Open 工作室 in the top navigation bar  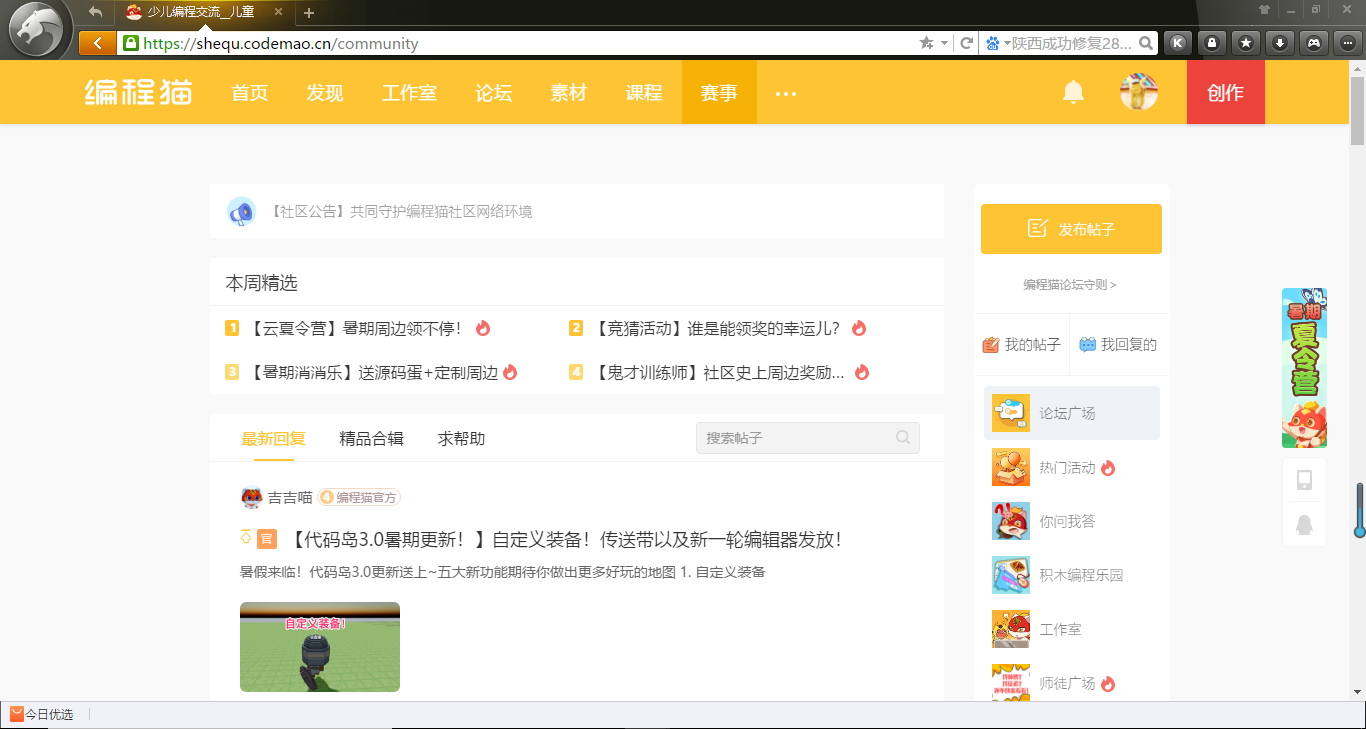click(409, 93)
